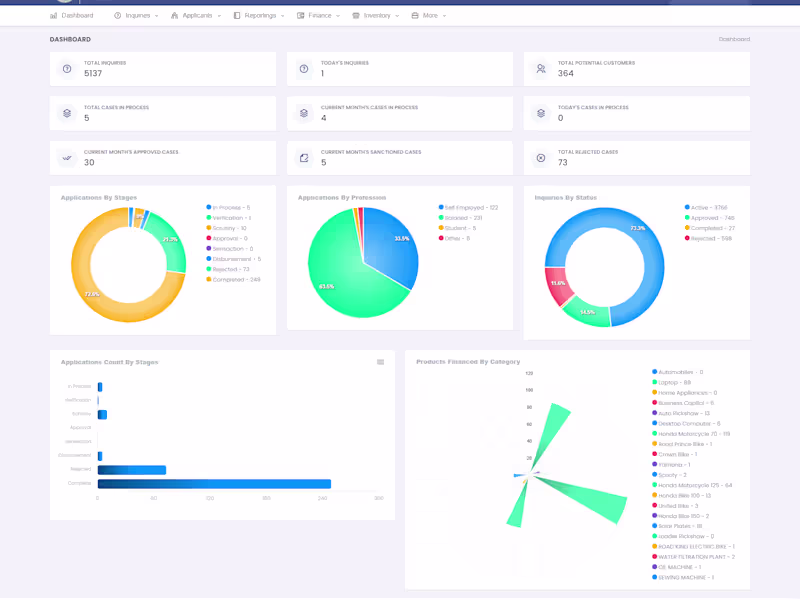Open the Applicants menu label
Viewport: 800px width, 600px height.
[x=197, y=16]
